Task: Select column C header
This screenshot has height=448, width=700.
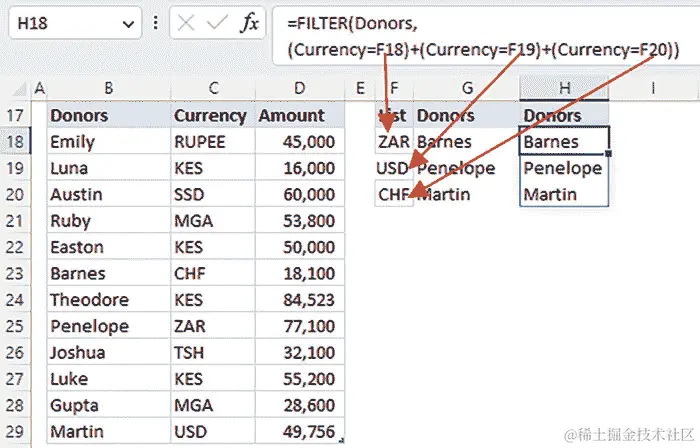Action: (x=213, y=88)
